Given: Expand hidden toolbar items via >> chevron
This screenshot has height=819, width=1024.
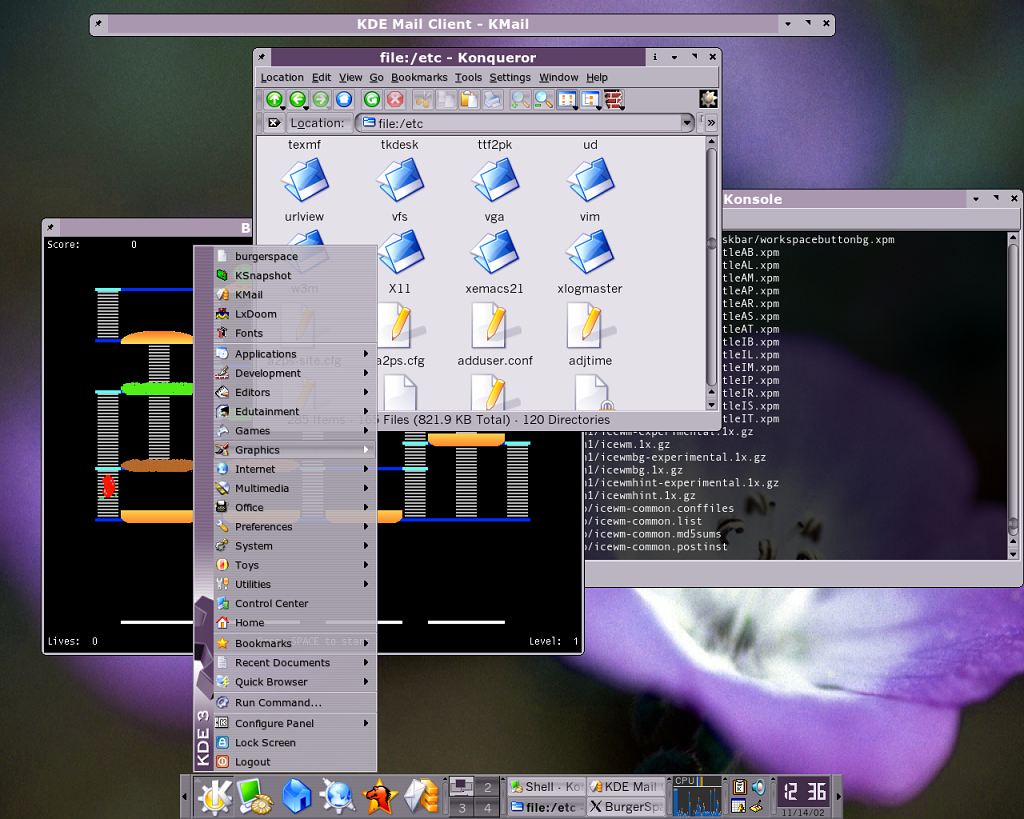Looking at the screenshot, I should tap(711, 123).
